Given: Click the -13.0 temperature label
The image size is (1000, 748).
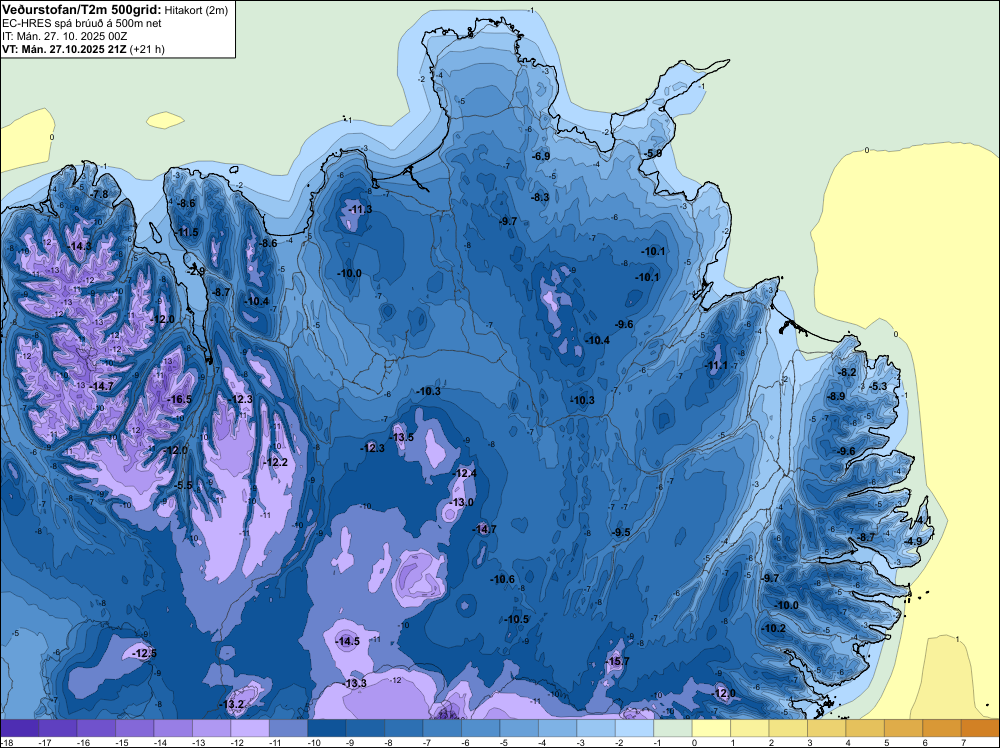Looking at the screenshot, I should tap(462, 502).
